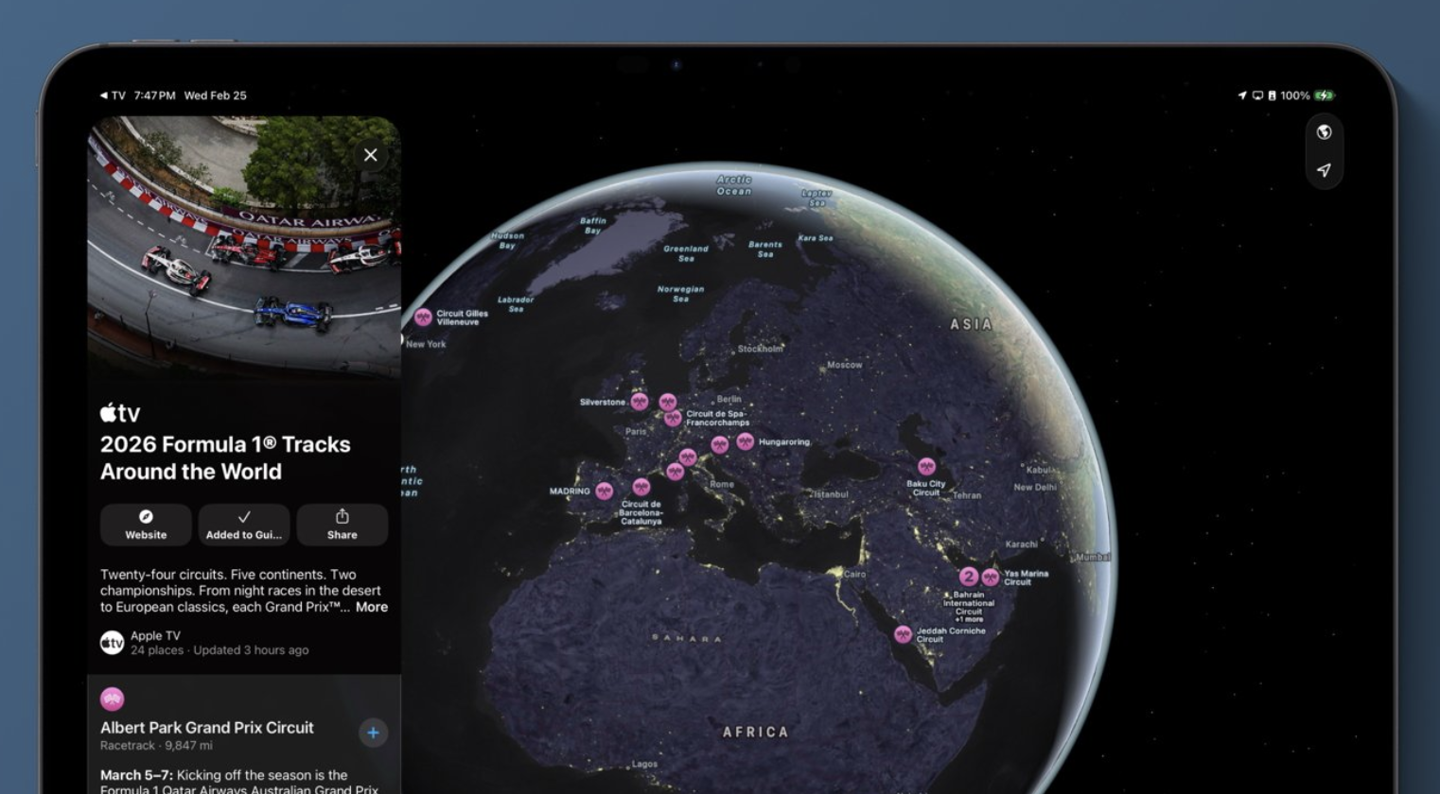
Task: Open the Apple TV publisher profile
Action: pos(155,642)
